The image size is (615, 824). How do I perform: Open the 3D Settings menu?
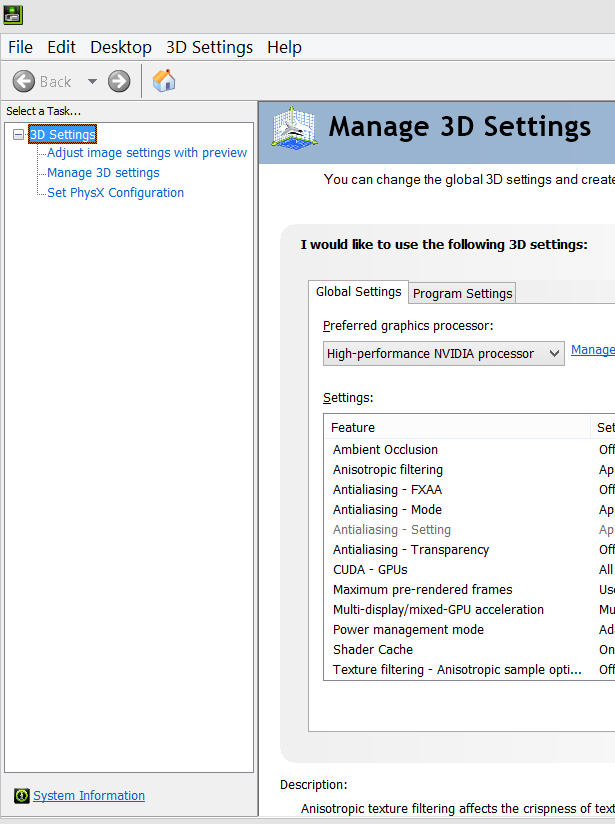pos(209,47)
